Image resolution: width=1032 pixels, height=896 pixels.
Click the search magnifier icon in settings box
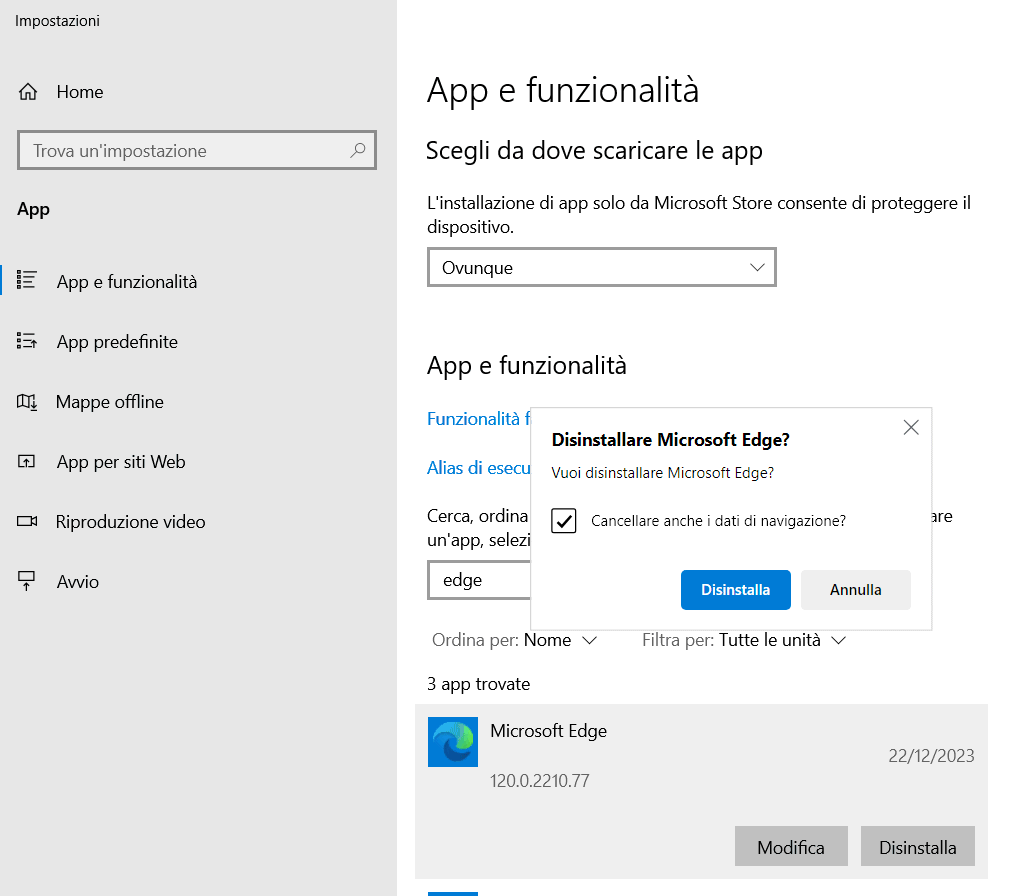(x=358, y=150)
